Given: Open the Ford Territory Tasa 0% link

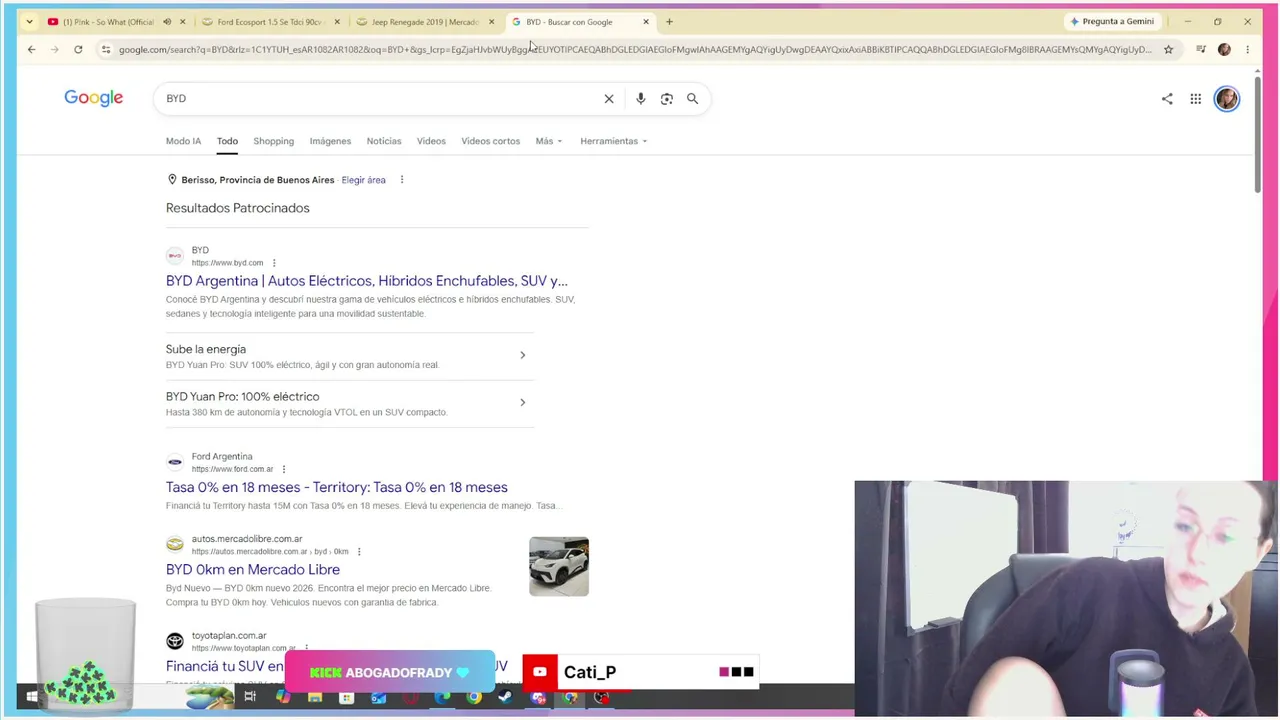Looking at the screenshot, I should (336, 487).
